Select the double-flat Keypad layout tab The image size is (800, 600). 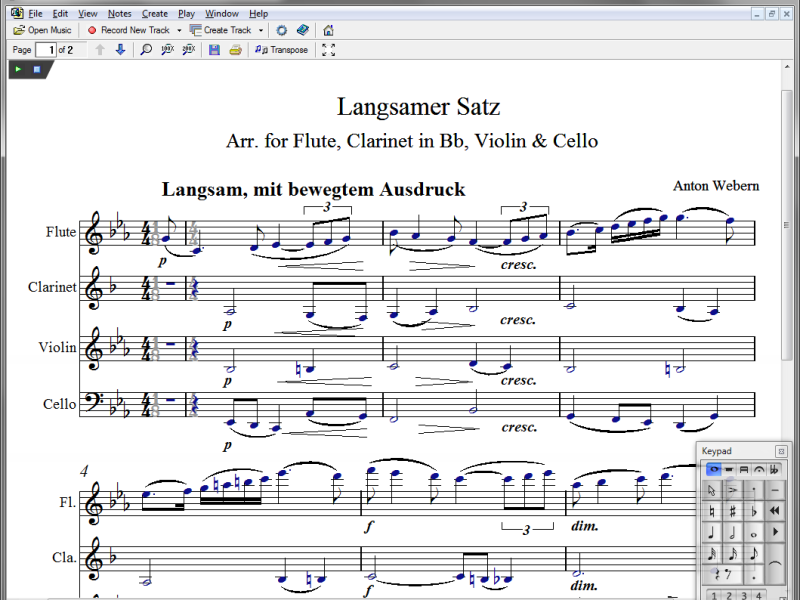coord(774,469)
